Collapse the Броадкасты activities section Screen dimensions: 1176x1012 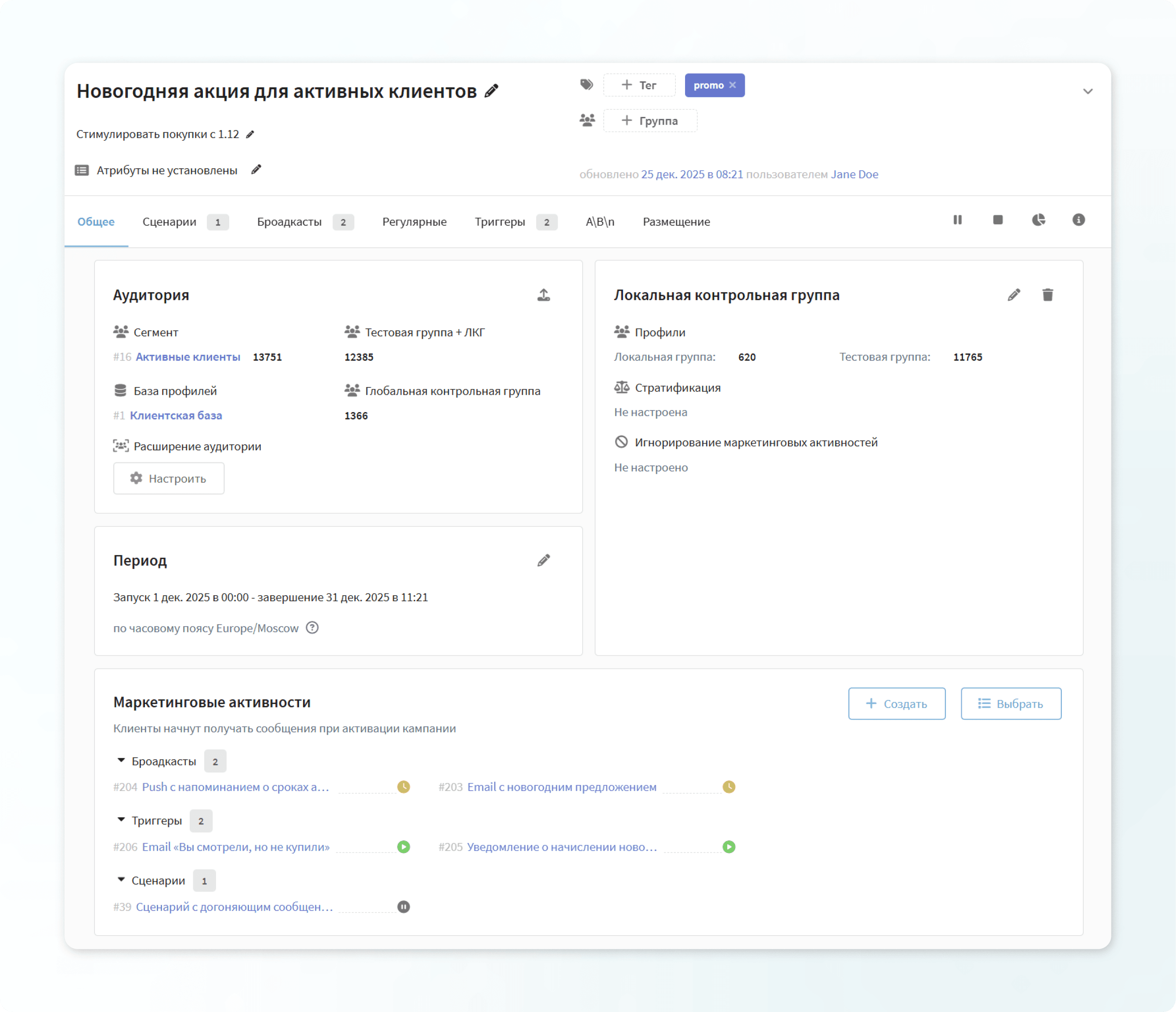(121, 761)
